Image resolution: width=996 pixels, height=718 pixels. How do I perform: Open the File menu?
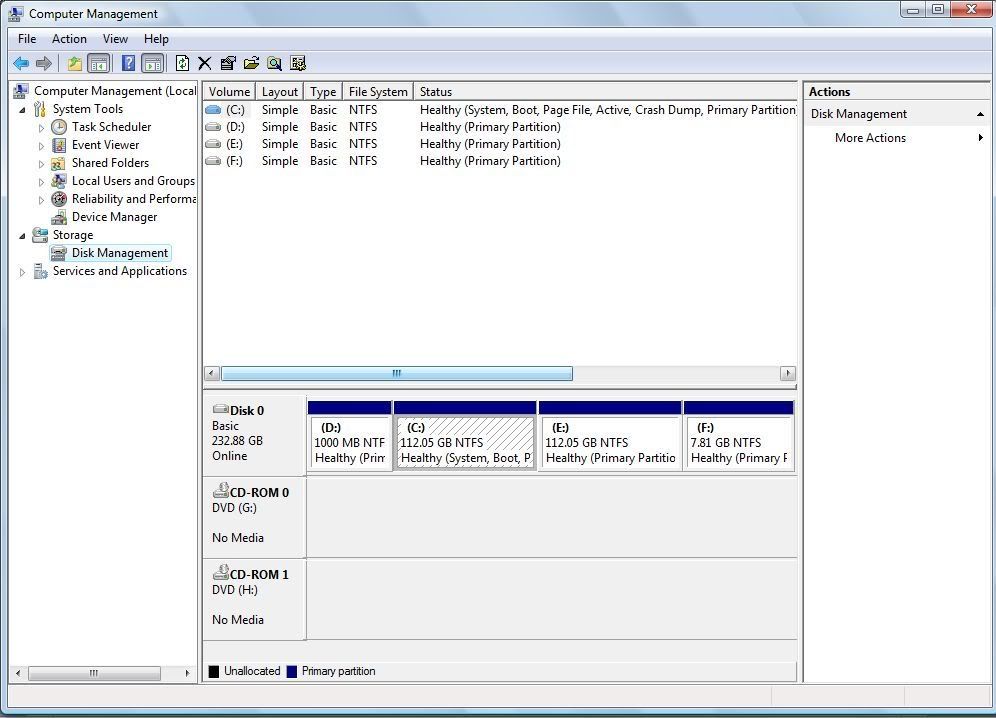(27, 39)
